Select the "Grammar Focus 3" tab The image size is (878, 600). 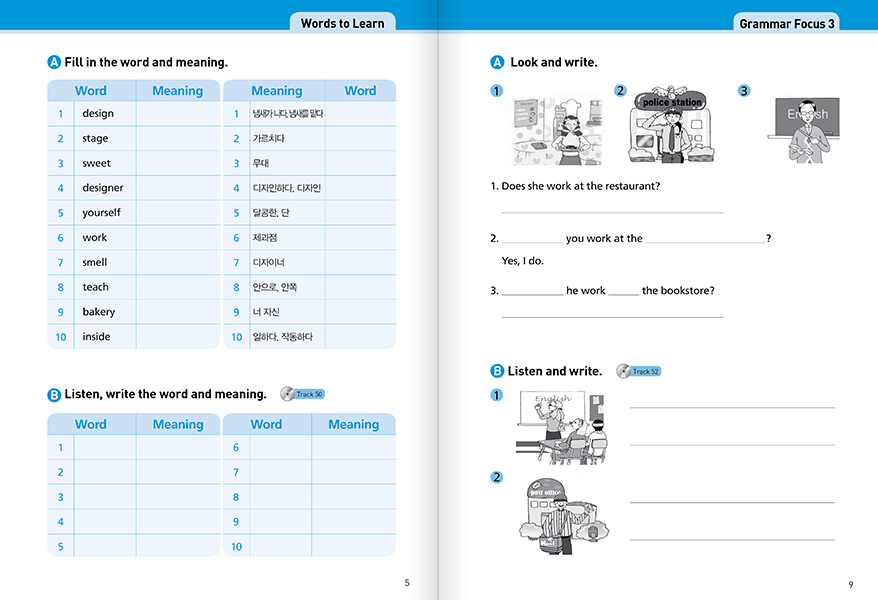(787, 23)
